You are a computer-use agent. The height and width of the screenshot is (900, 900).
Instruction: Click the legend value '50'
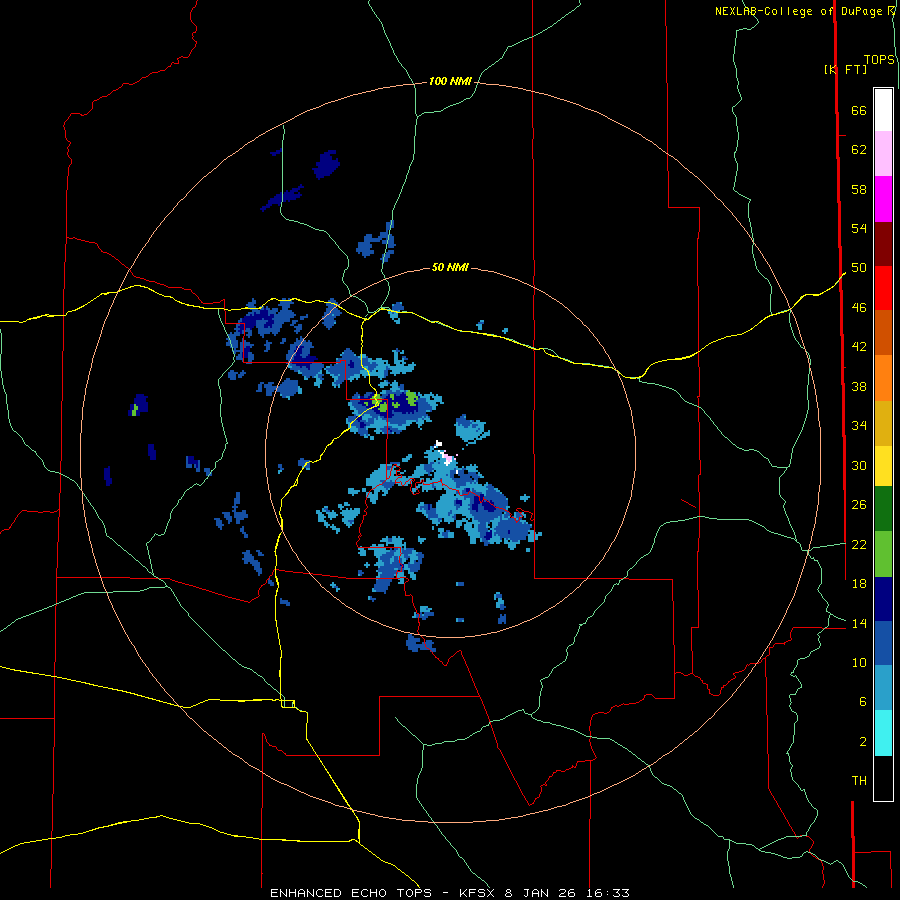[x=859, y=268]
